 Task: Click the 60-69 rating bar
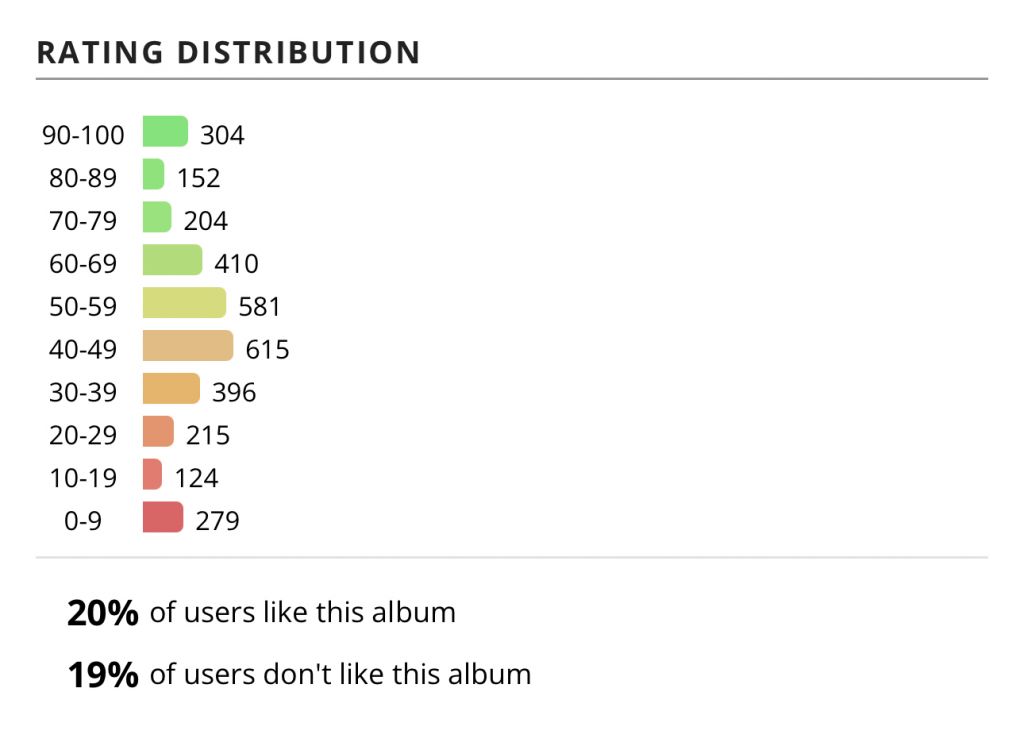pyautogui.click(x=172, y=260)
